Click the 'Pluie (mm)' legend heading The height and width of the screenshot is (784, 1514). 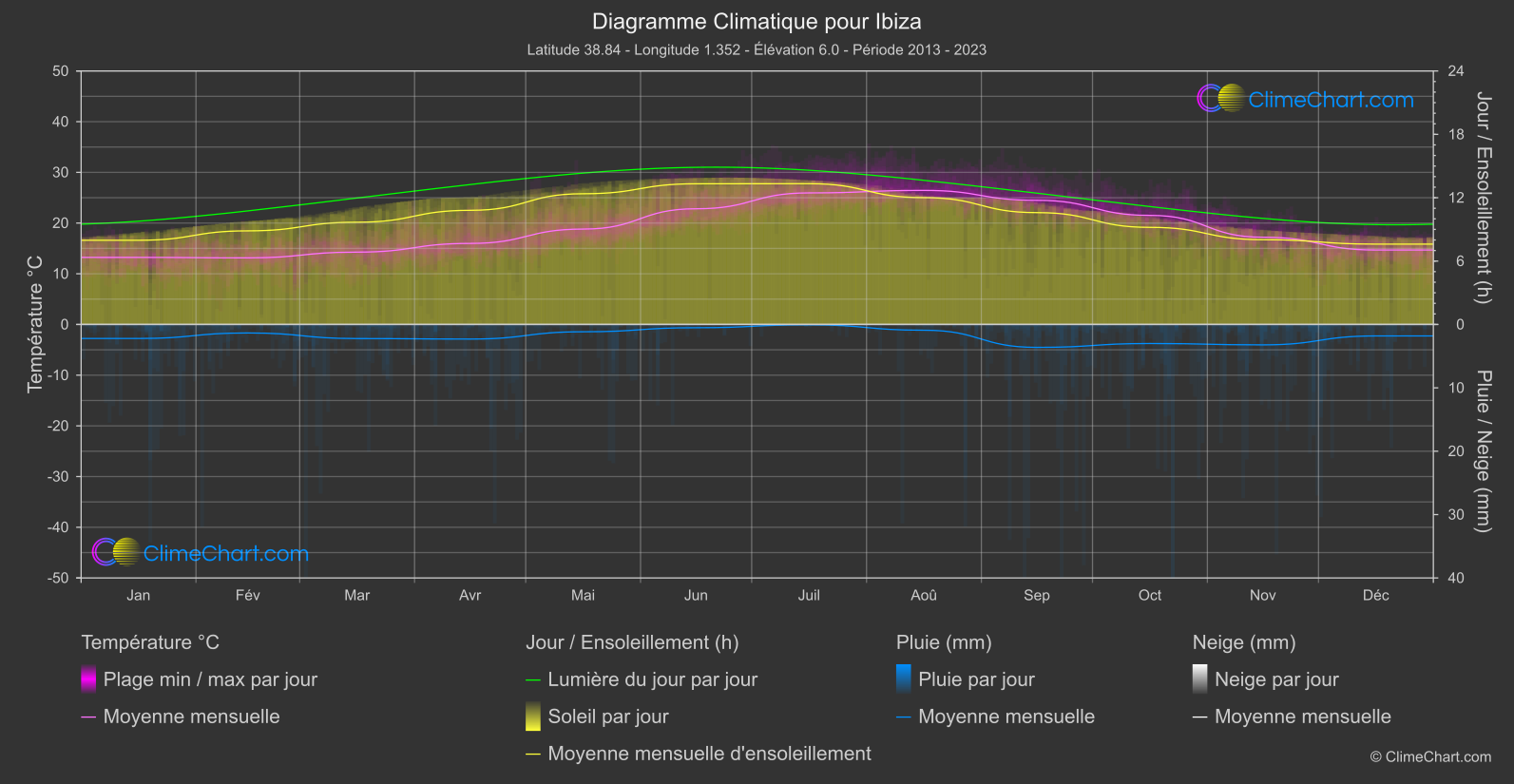(x=944, y=642)
